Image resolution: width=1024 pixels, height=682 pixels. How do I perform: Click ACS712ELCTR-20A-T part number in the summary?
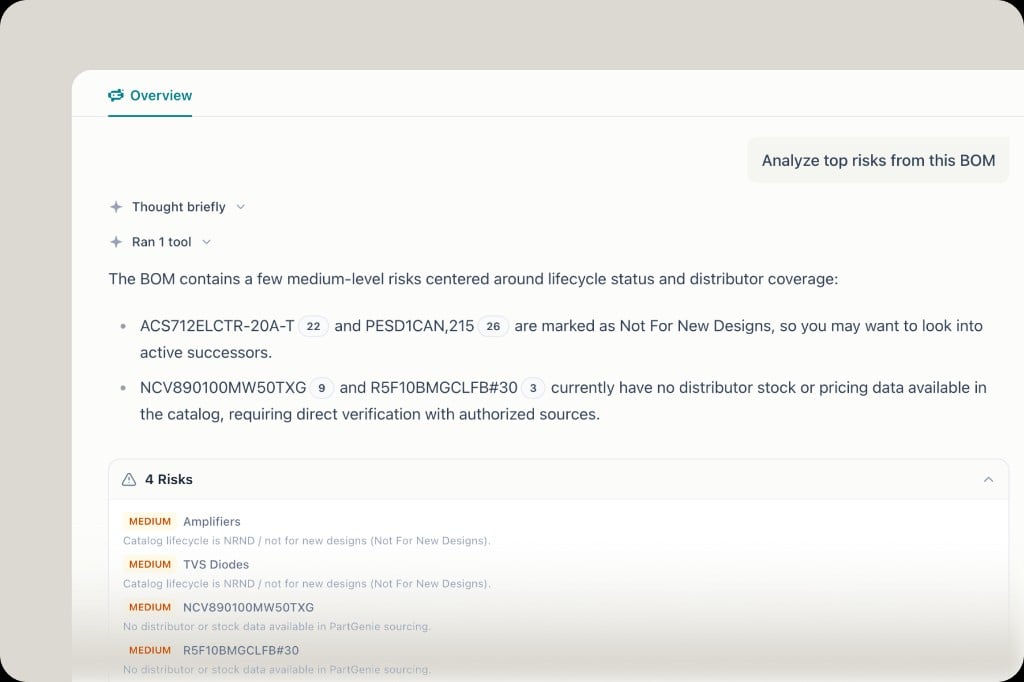(217, 326)
